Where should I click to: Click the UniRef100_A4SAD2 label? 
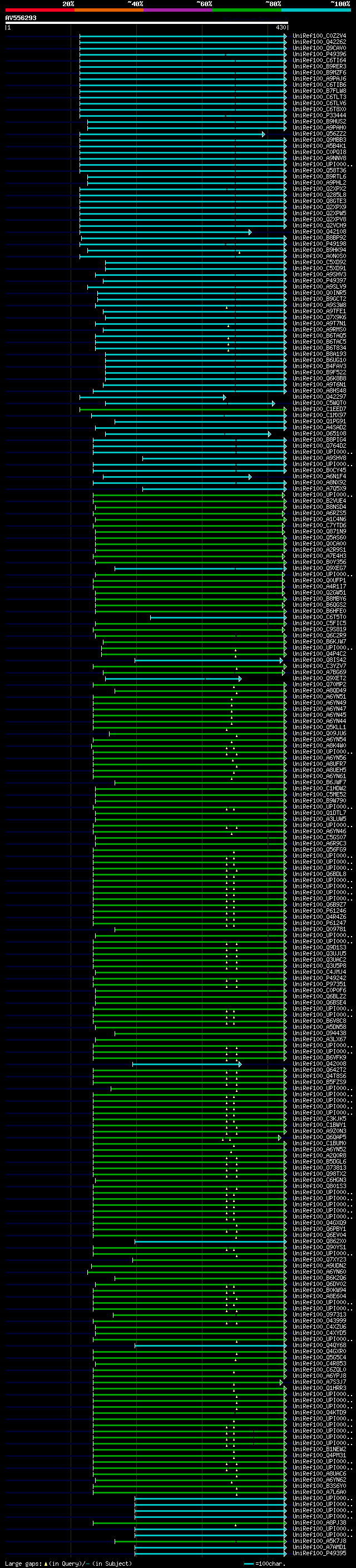319,427
